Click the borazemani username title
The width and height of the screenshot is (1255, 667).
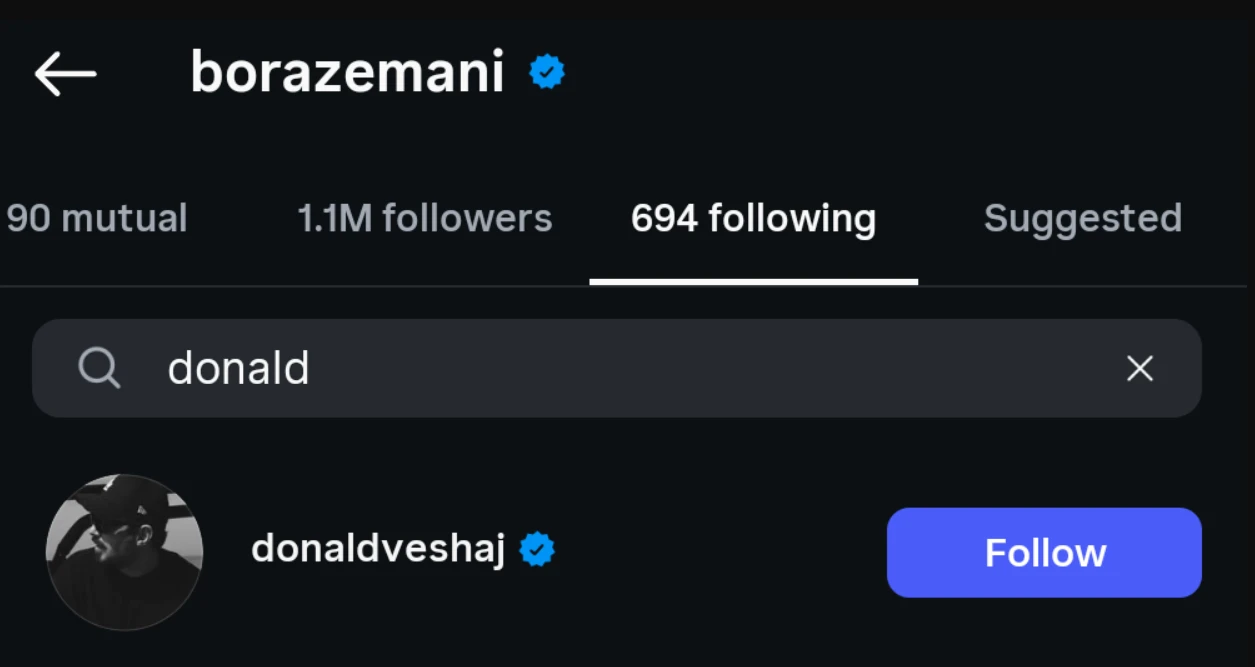tap(347, 73)
